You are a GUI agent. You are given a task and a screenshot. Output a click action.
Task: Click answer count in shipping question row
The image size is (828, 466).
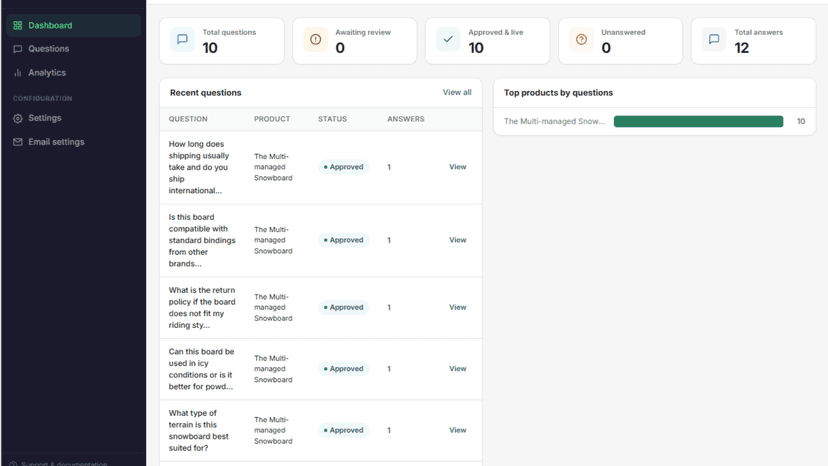click(x=389, y=167)
